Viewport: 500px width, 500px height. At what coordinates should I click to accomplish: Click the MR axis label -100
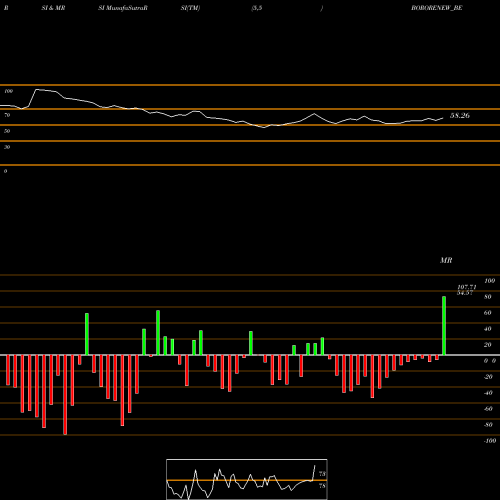click(490, 441)
